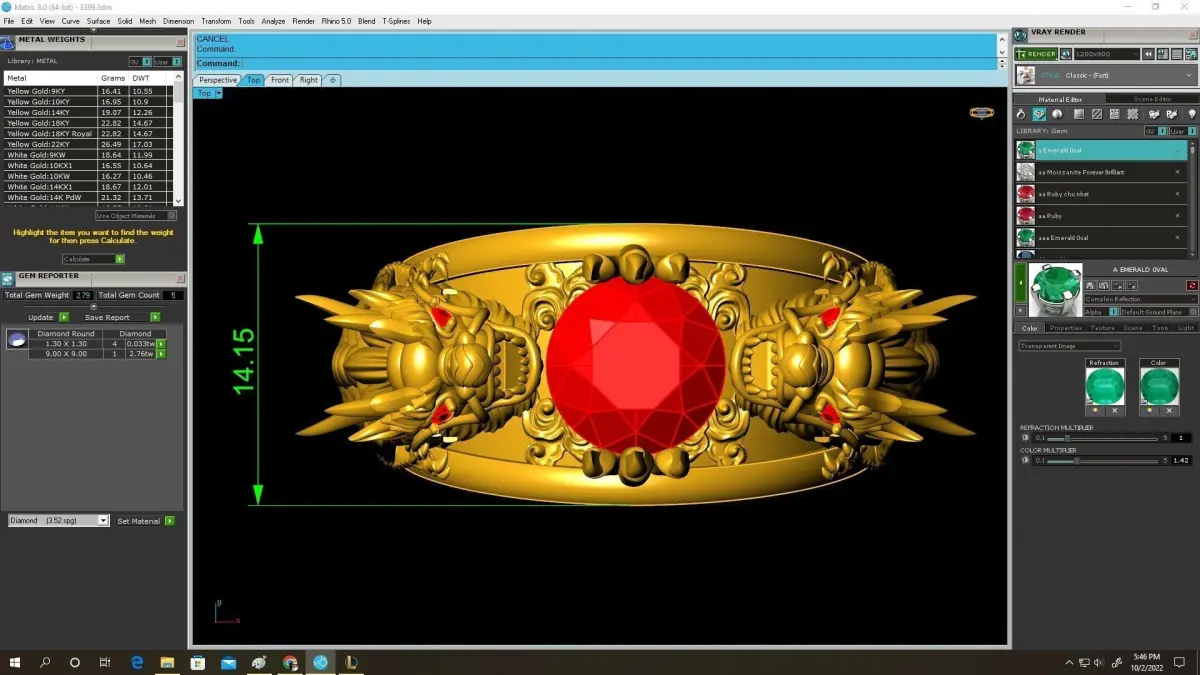Open the Windows Start menu

click(x=15, y=662)
